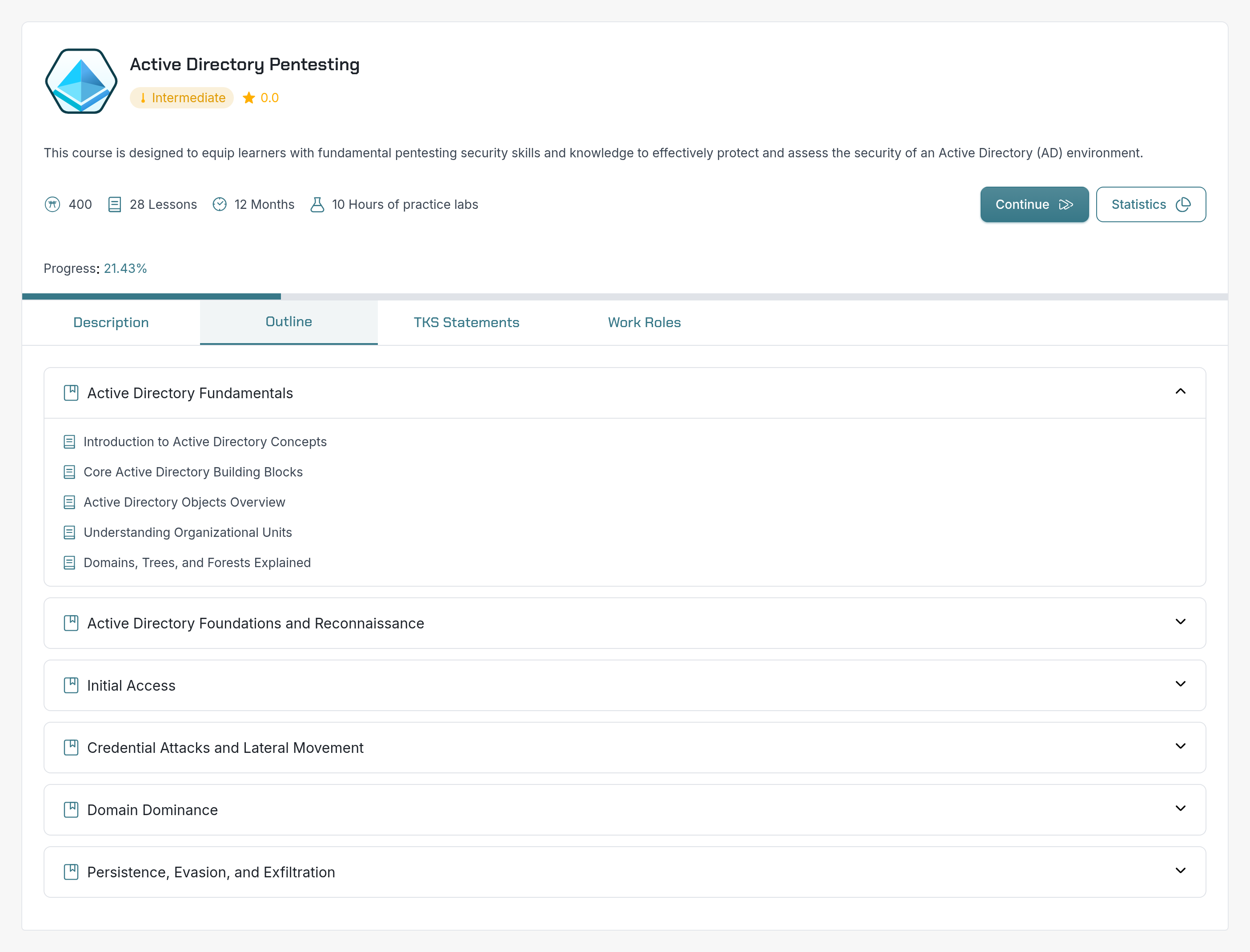Click the Intermediate difficulty badge
Viewport: 1250px width, 952px height.
[182, 98]
